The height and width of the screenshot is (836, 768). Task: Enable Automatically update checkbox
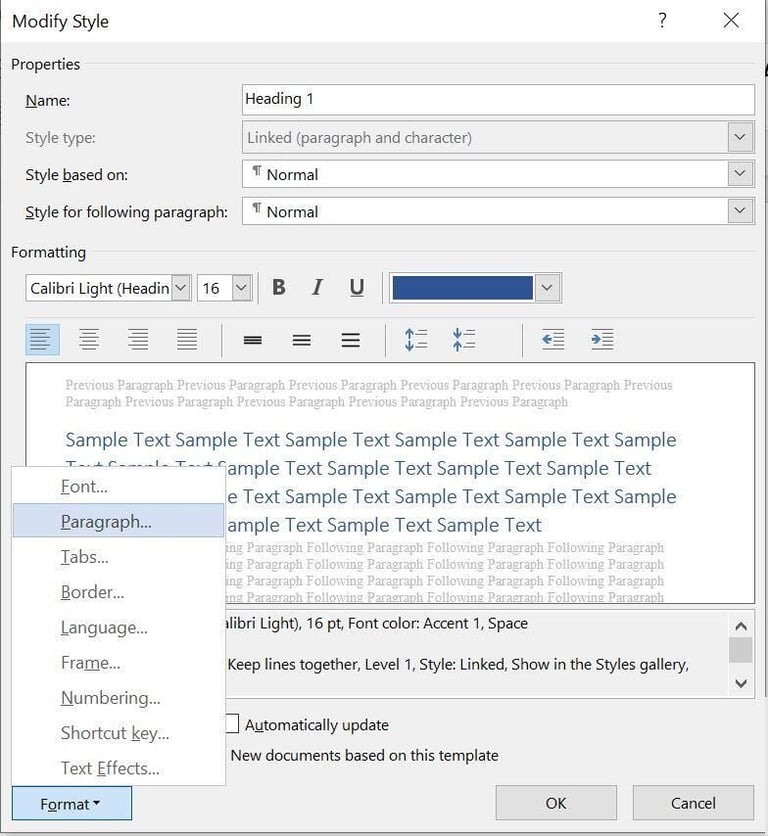coord(232,724)
